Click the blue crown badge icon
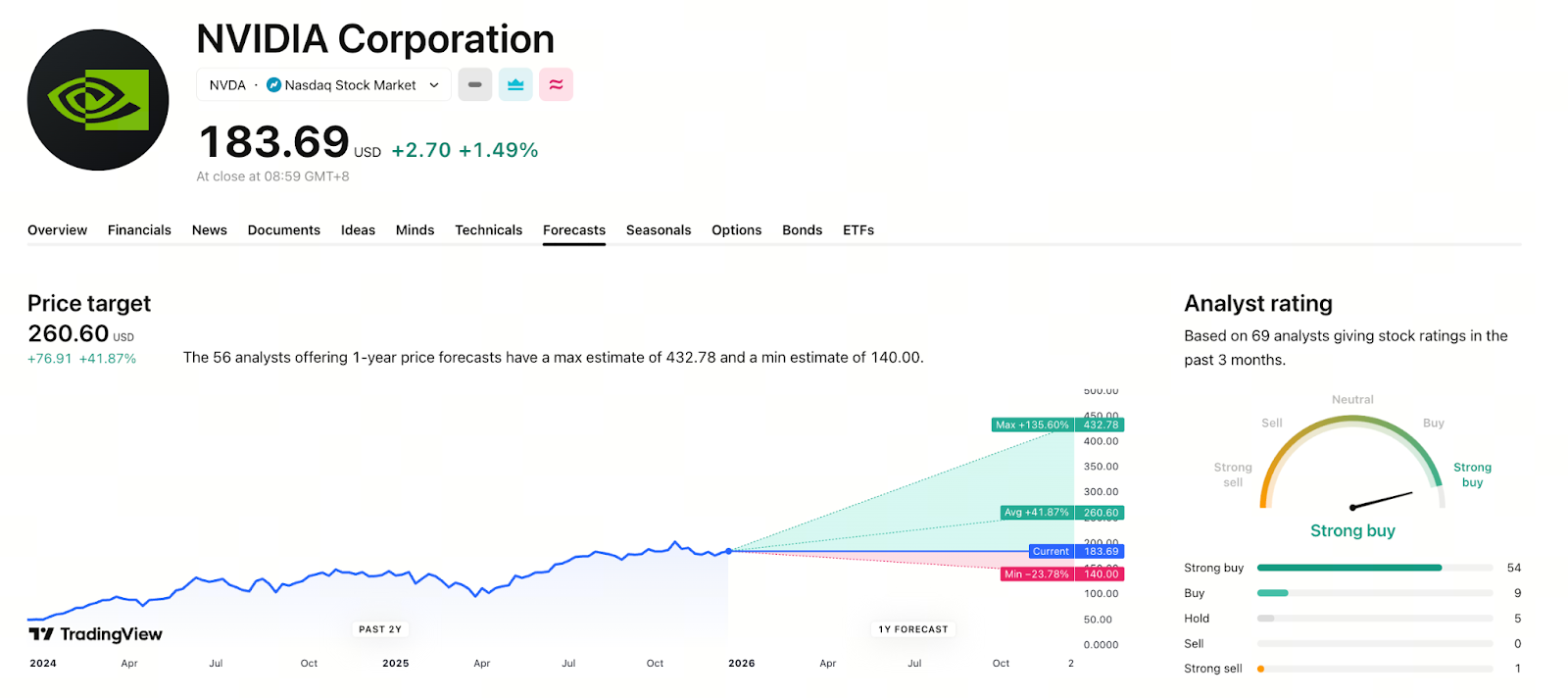Image resolution: width=1568 pixels, height=698 pixels. 515,85
